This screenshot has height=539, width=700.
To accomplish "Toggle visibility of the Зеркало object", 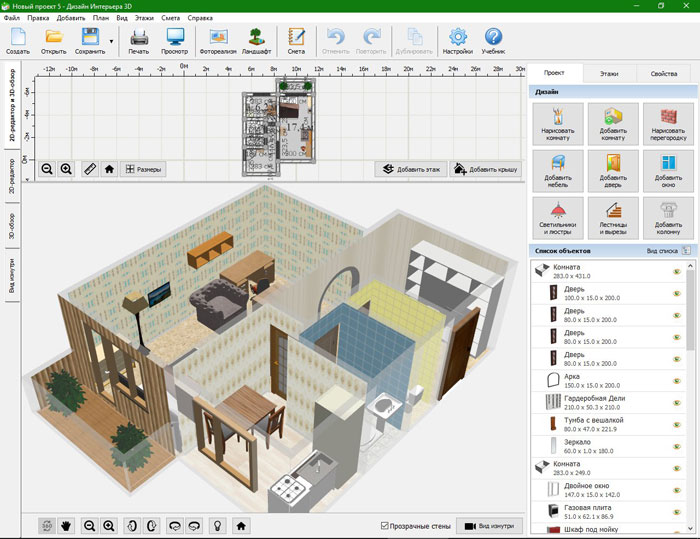I will [x=677, y=447].
